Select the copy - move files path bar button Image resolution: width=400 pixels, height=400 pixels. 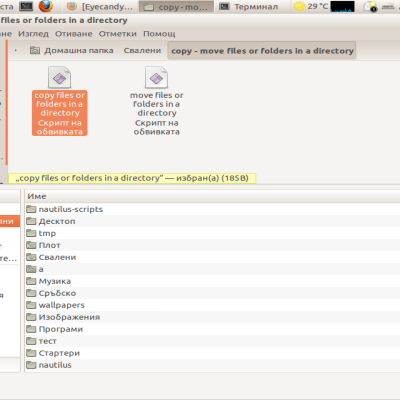tap(262, 51)
